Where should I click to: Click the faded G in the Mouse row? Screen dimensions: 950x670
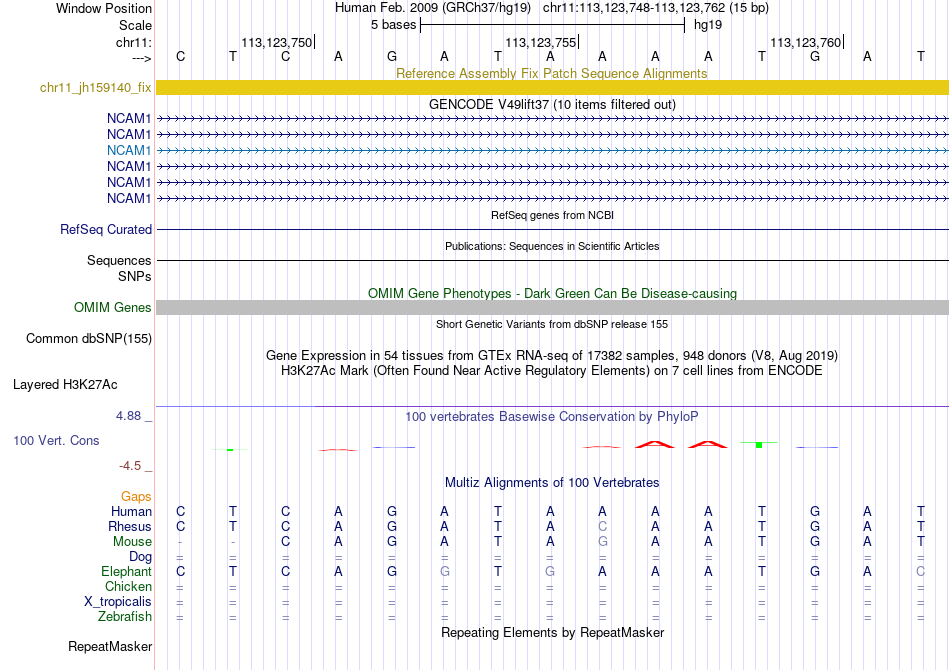tap(602, 542)
